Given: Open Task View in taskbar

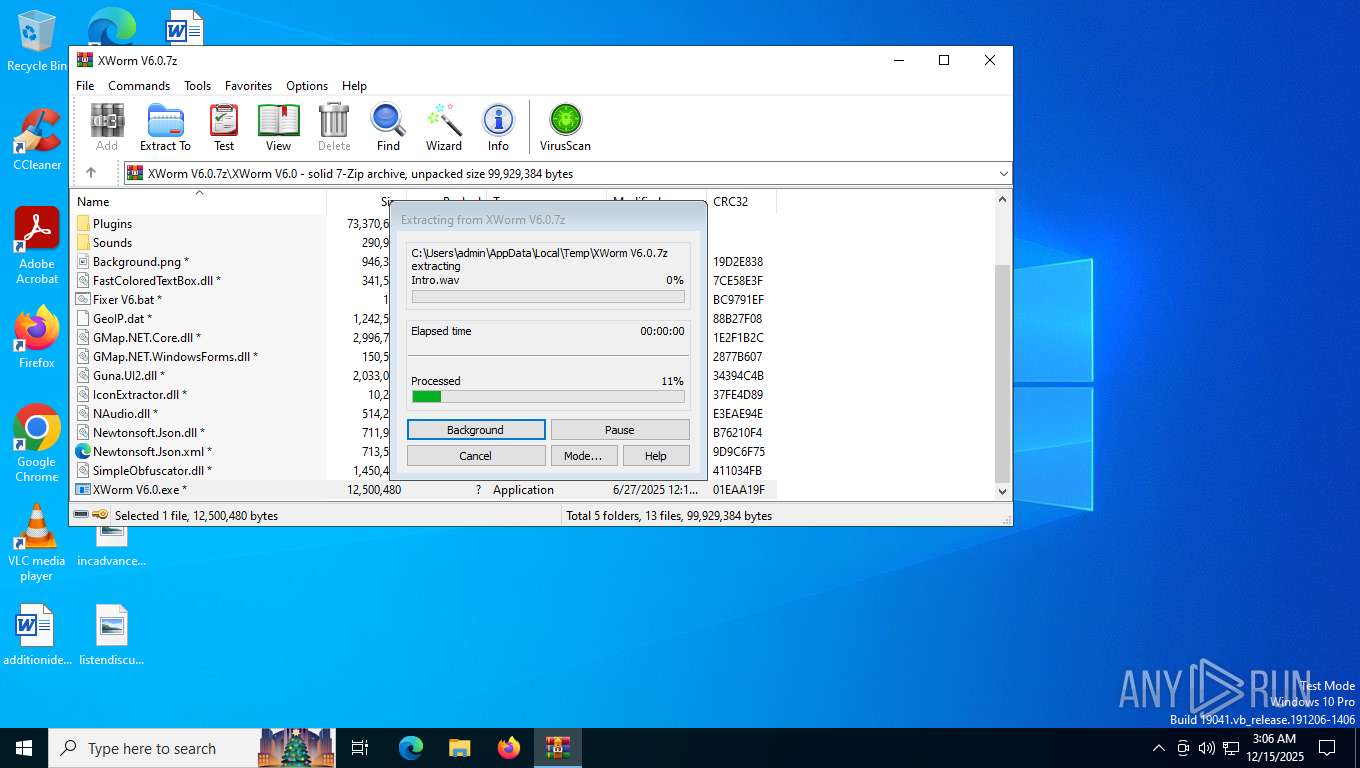Looking at the screenshot, I should click(360, 748).
